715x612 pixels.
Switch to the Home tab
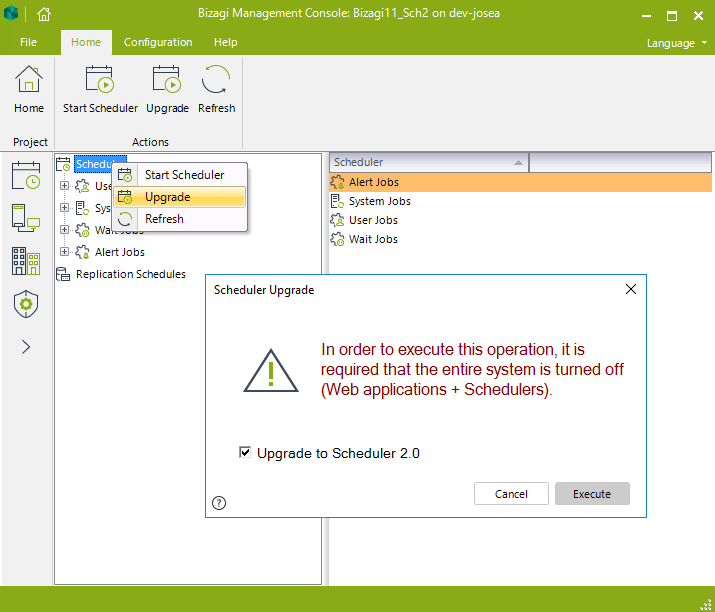click(86, 42)
